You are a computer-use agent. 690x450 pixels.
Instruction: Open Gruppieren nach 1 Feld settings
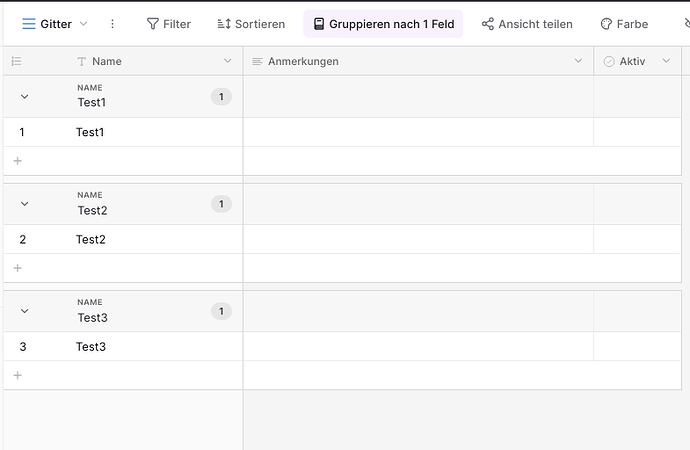click(x=383, y=24)
